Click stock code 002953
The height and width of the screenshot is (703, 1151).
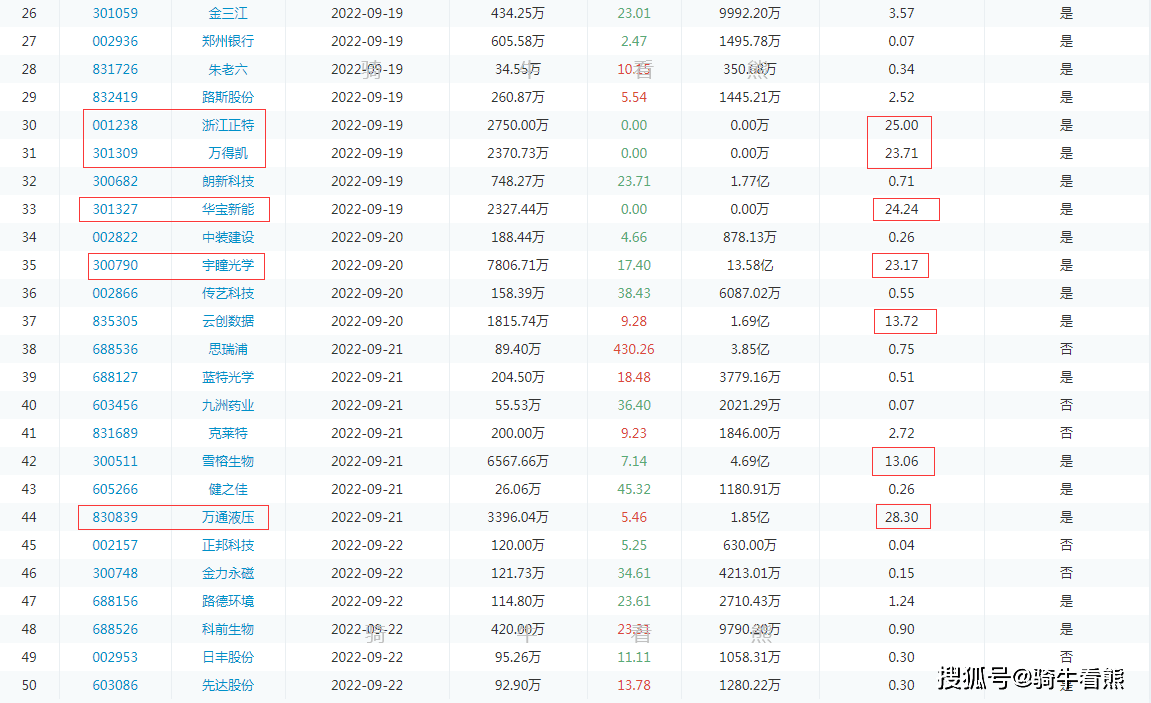tap(115, 657)
